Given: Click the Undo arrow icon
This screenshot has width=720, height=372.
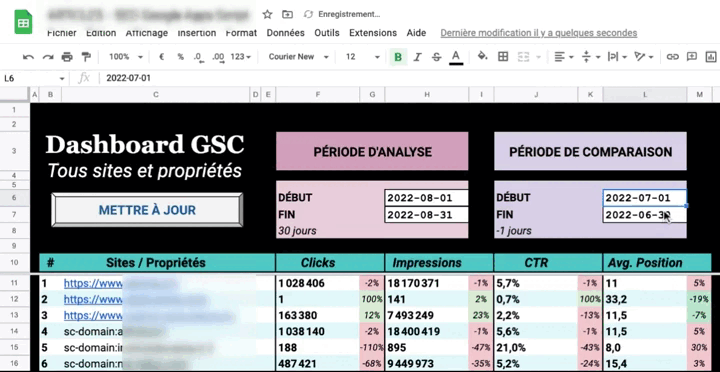Looking at the screenshot, I should click(28, 57).
